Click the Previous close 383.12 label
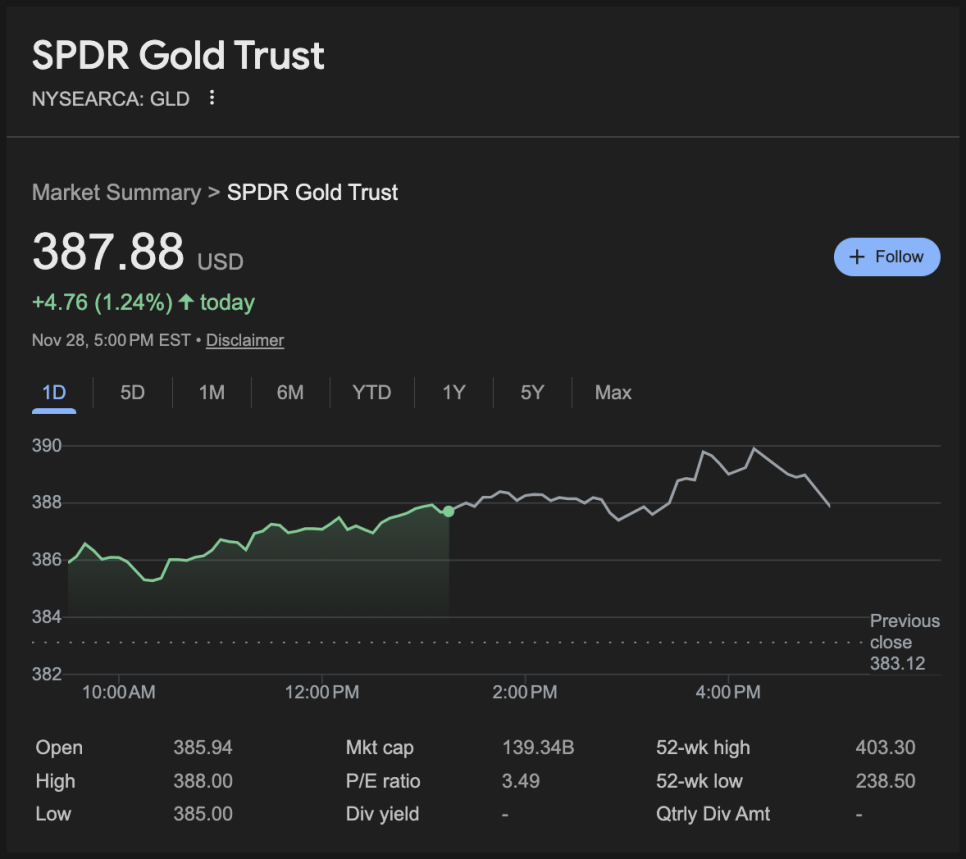966x859 pixels. click(x=904, y=642)
